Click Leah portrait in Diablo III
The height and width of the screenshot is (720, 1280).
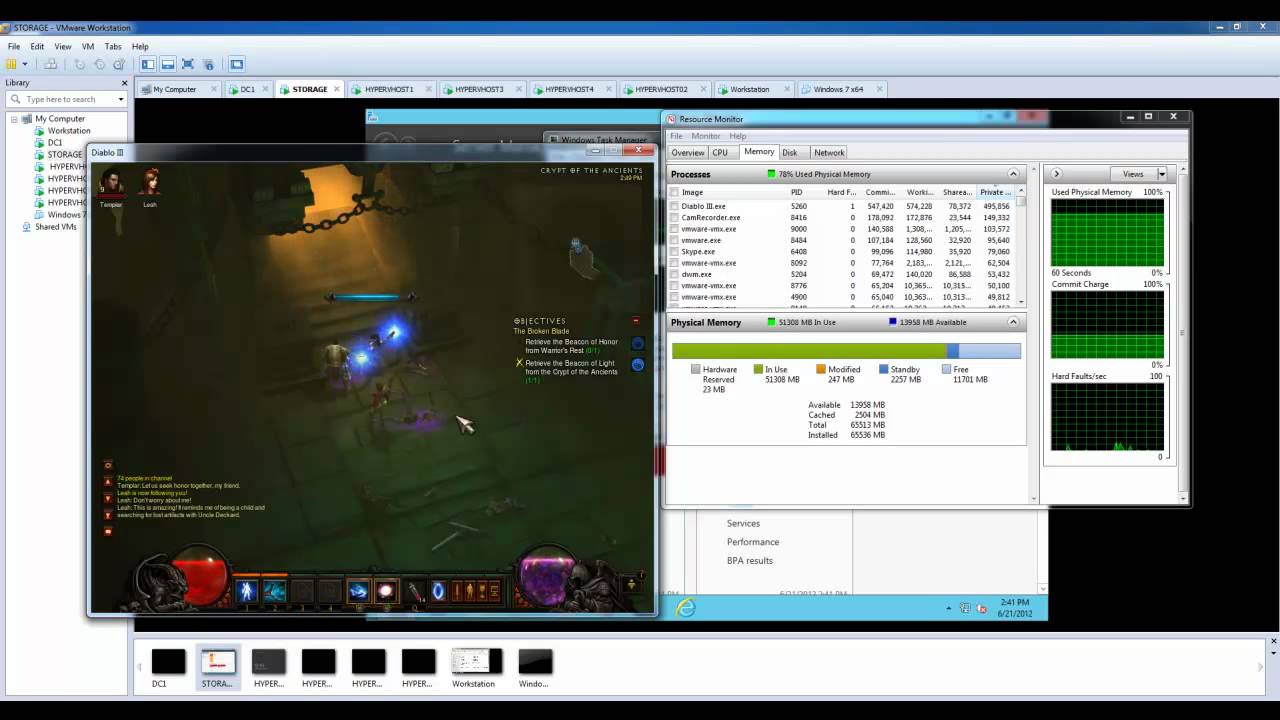coord(150,182)
